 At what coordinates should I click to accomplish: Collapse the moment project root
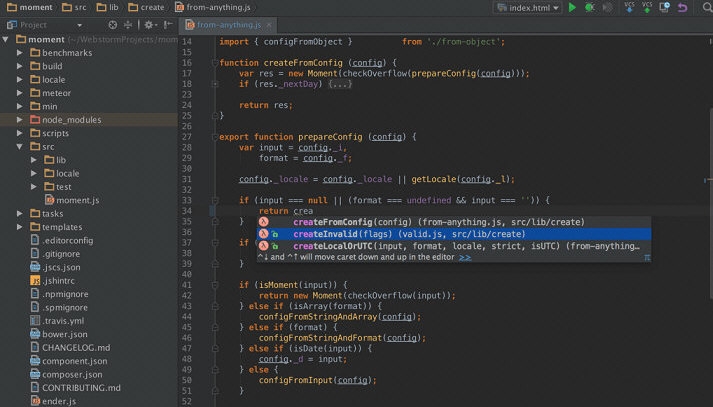(x=6, y=39)
